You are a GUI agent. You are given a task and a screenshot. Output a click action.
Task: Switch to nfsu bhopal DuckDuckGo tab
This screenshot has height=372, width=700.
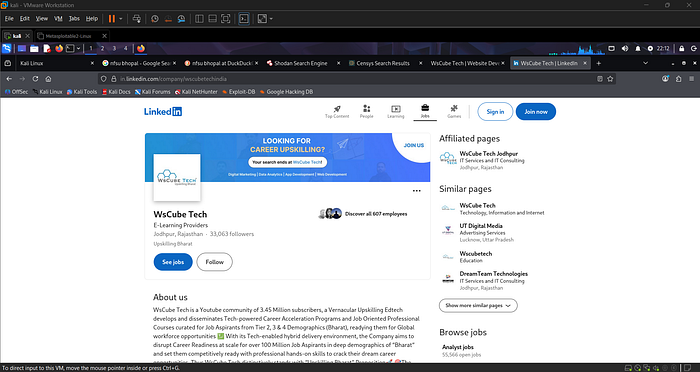point(221,63)
